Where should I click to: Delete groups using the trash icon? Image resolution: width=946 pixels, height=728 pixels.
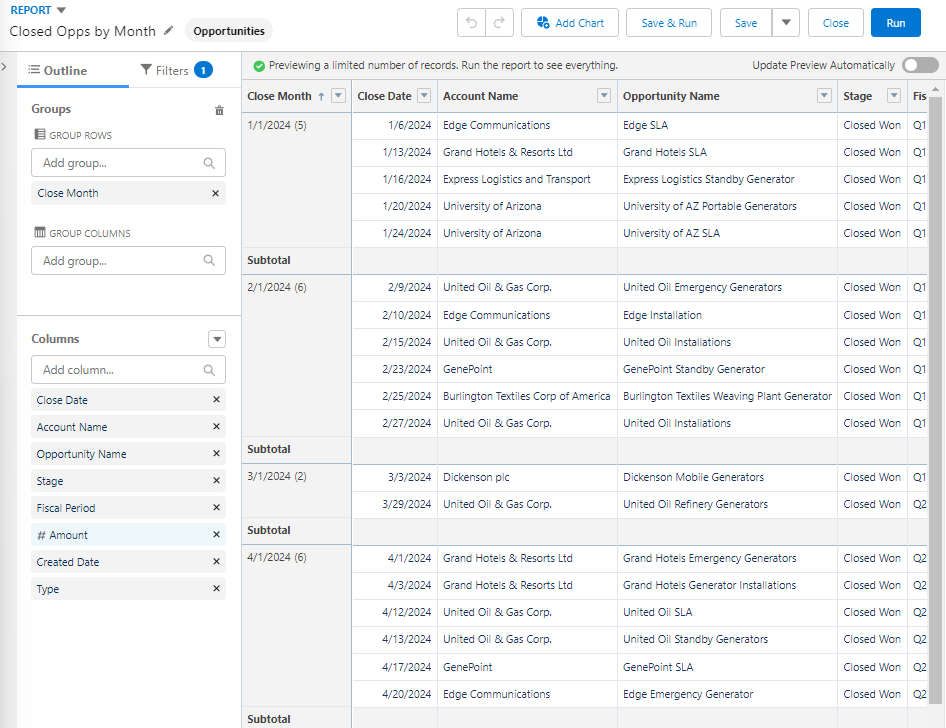tap(219, 110)
